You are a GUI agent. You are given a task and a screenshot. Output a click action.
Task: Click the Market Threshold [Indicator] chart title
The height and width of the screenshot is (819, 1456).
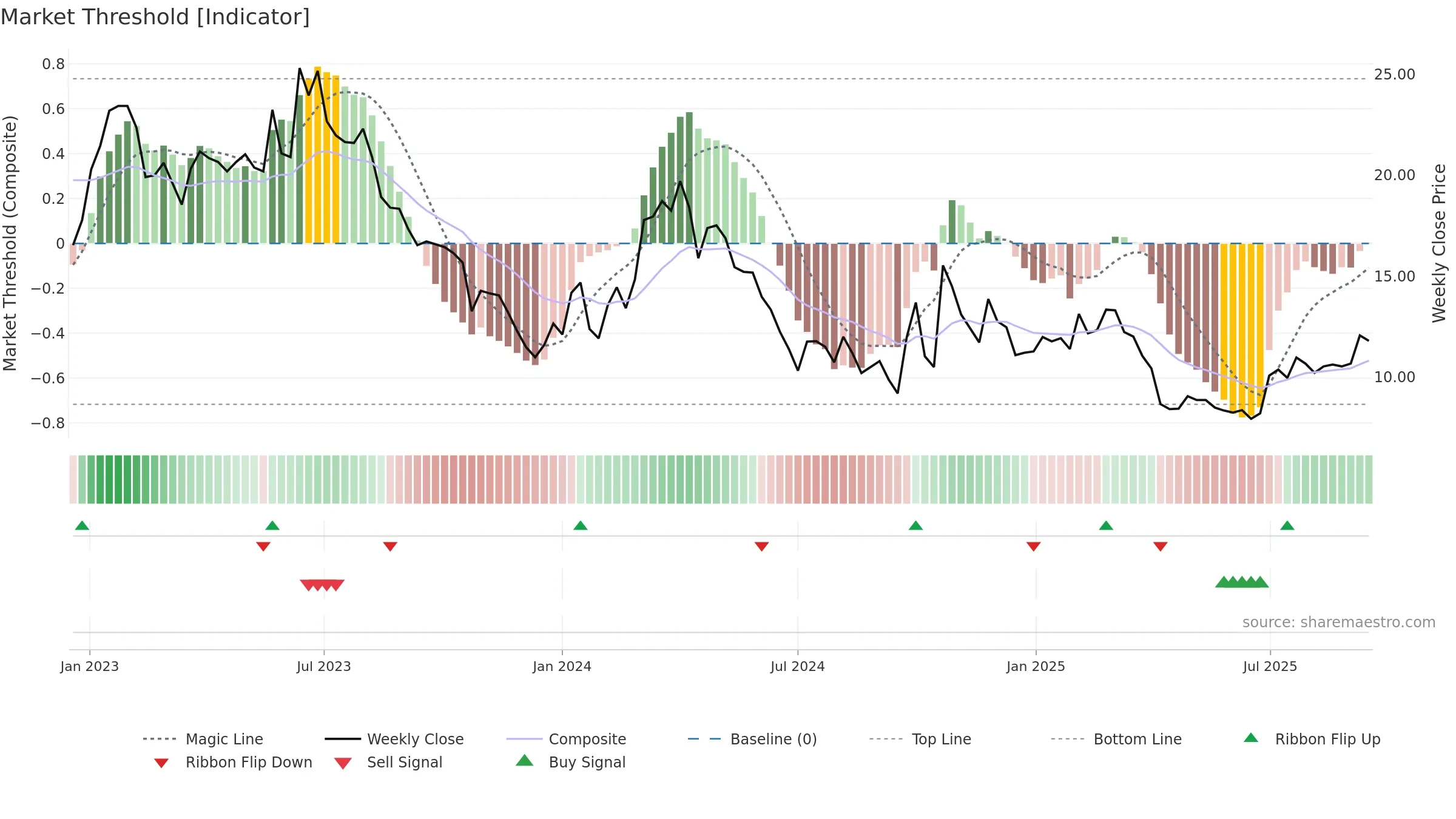coord(155,17)
